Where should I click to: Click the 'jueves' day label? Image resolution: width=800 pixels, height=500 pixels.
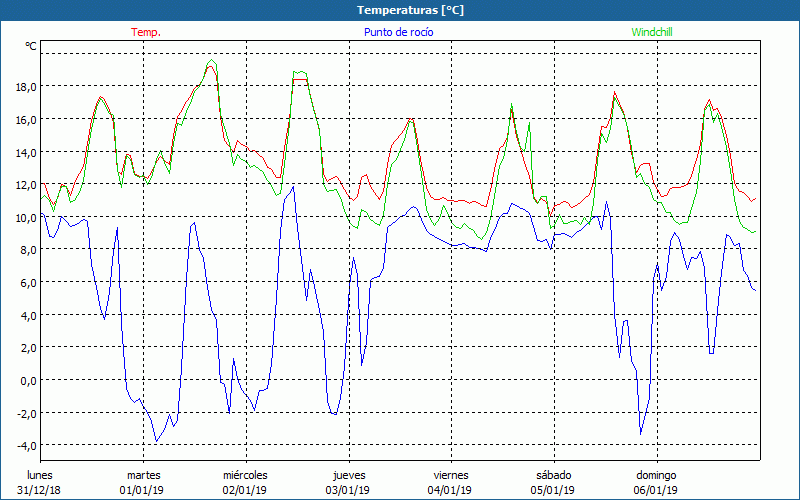pos(349,475)
